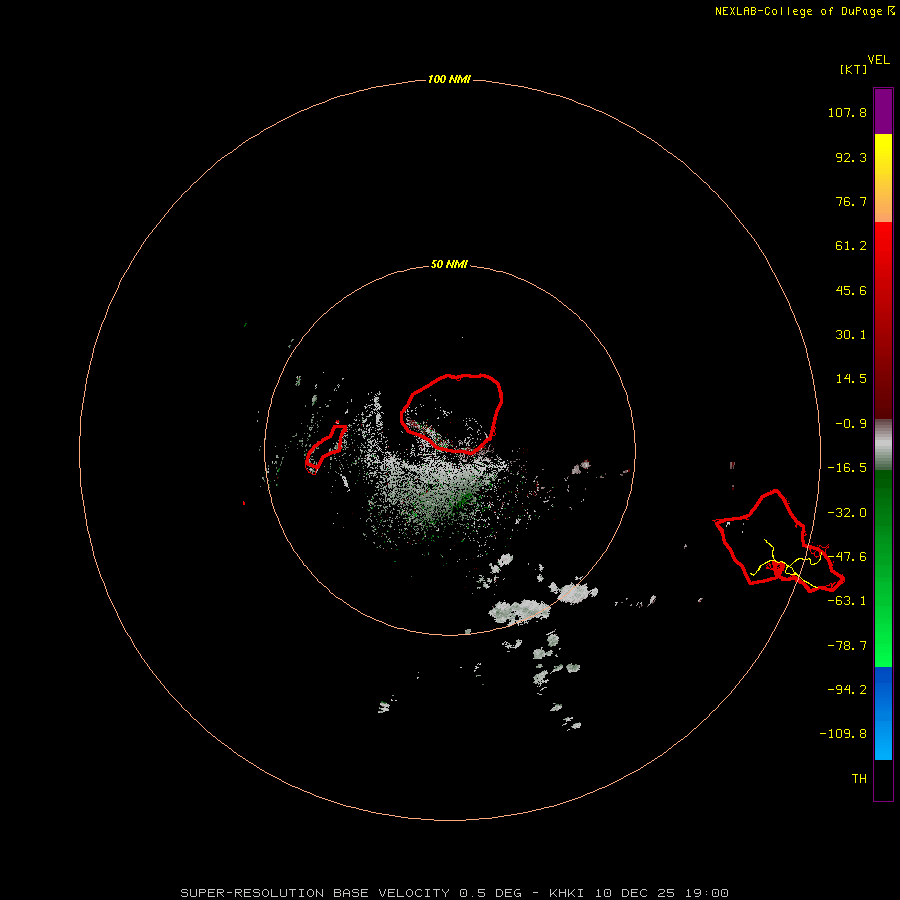
Task: Click the Super-Resolution Base Velocity caption
Action: click(454, 893)
